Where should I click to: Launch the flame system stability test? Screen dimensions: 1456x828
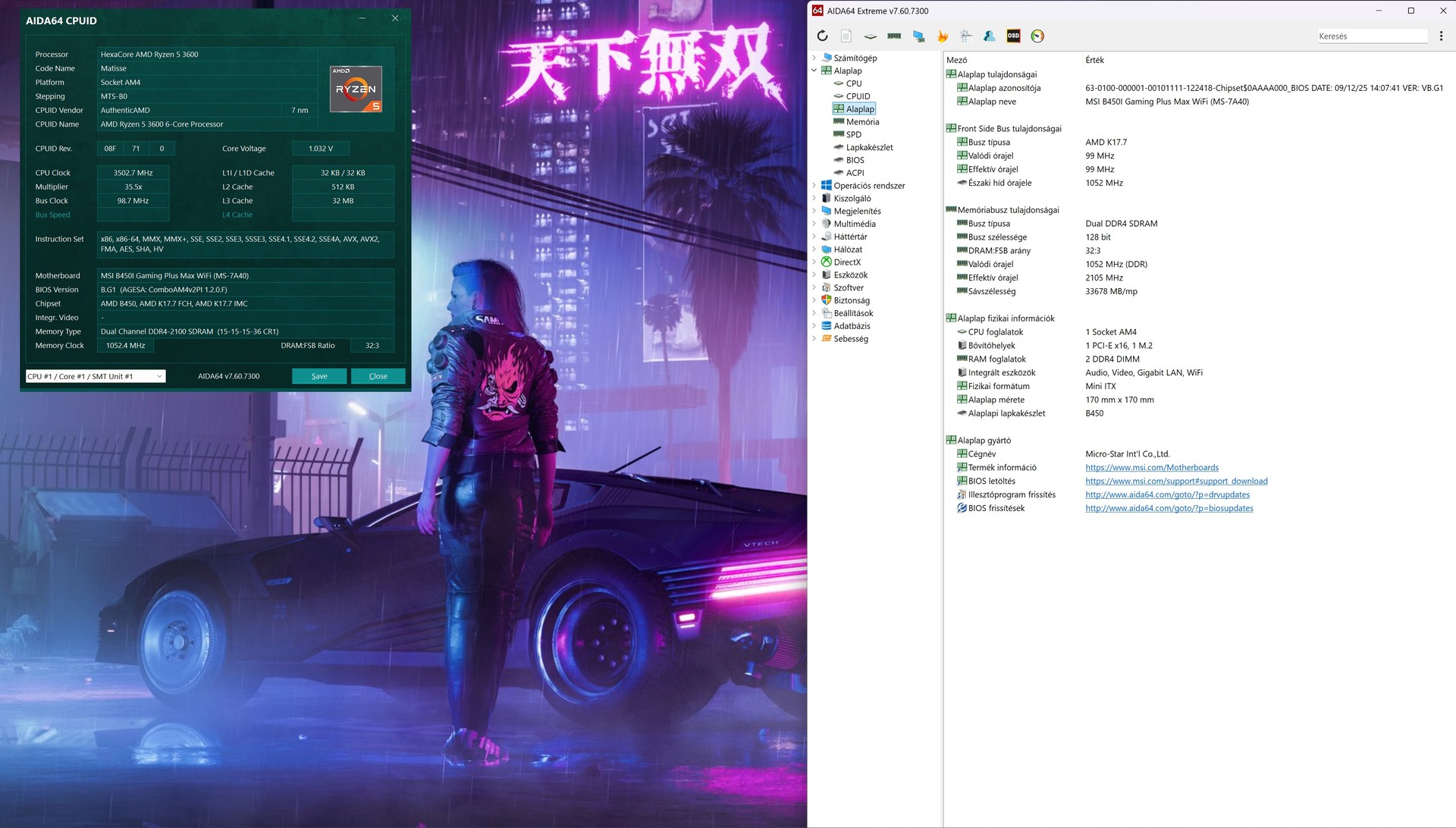[942, 36]
